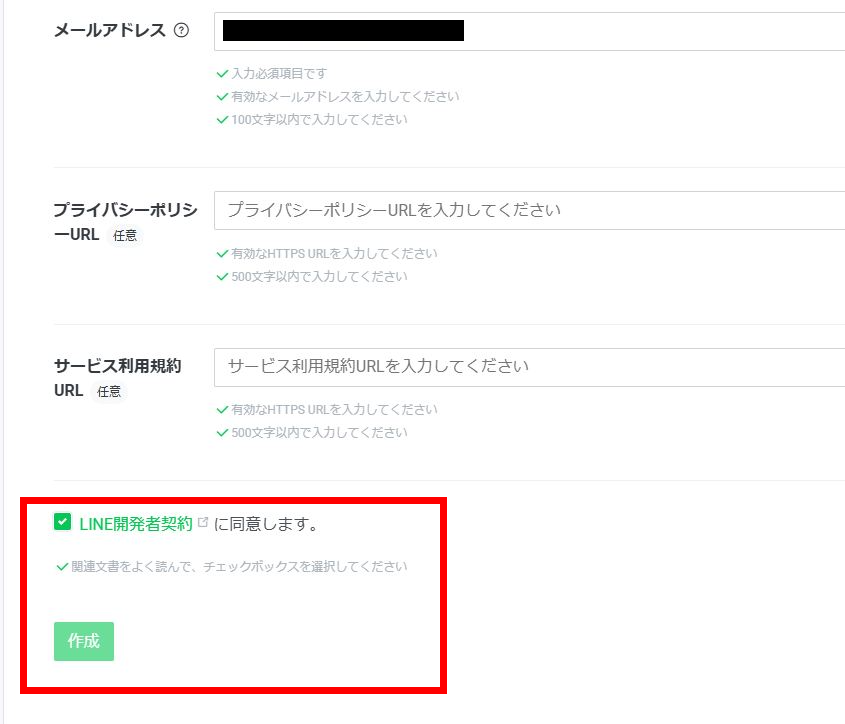Click 任意 badge next to サービス利用規約URL
The height and width of the screenshot is (724, 845).
108,392
